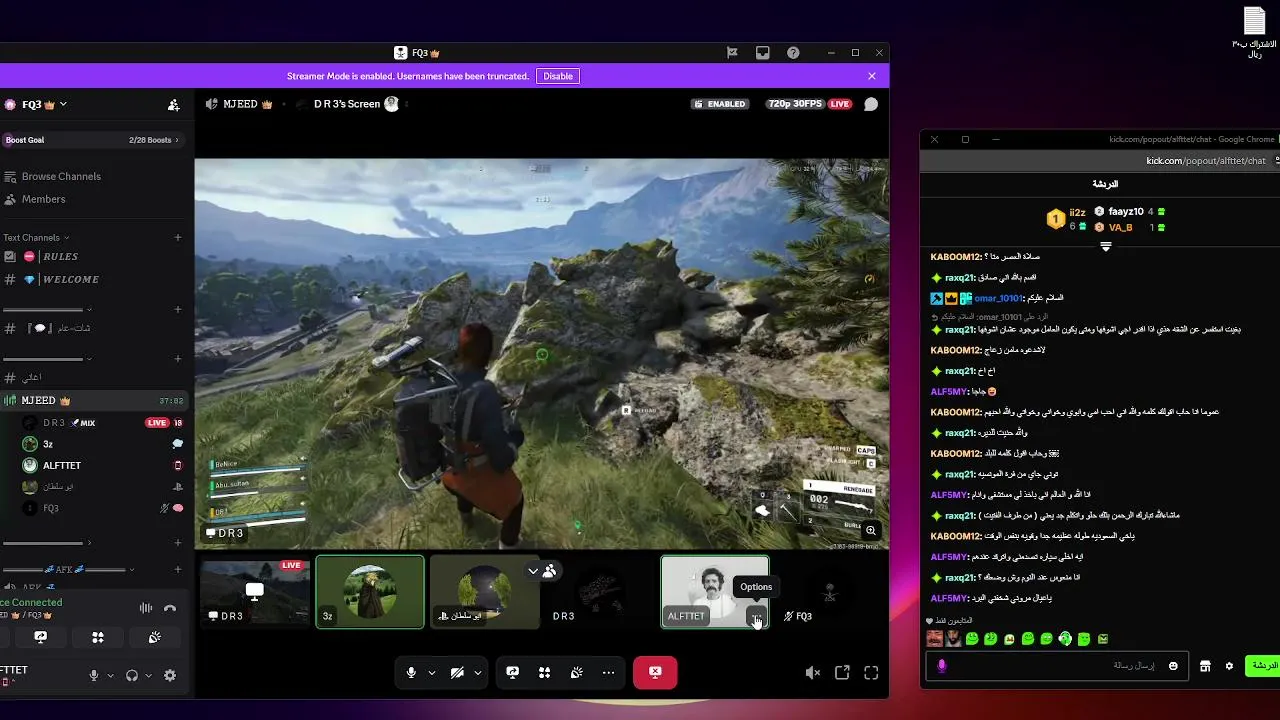The height and width of the screenshot is (720, 1280).
Task: Select D R 3 LIVE stream thumbnail
Action: click(255, 593)
